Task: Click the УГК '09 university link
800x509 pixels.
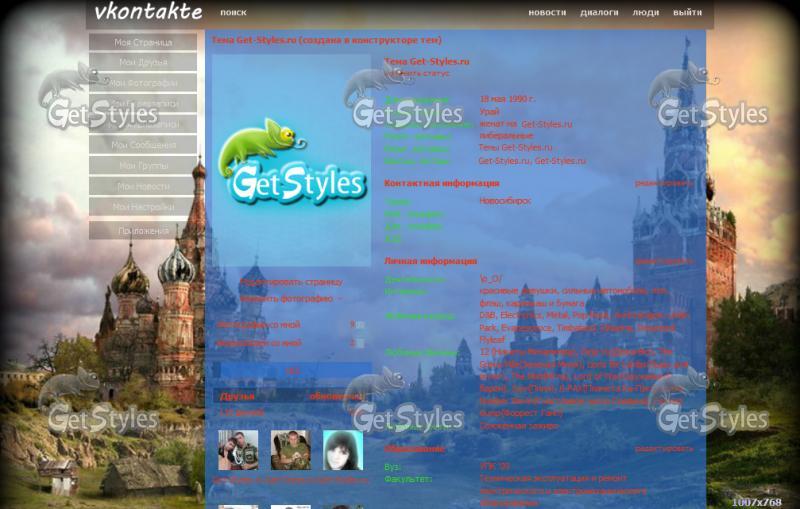Action: 494,466
